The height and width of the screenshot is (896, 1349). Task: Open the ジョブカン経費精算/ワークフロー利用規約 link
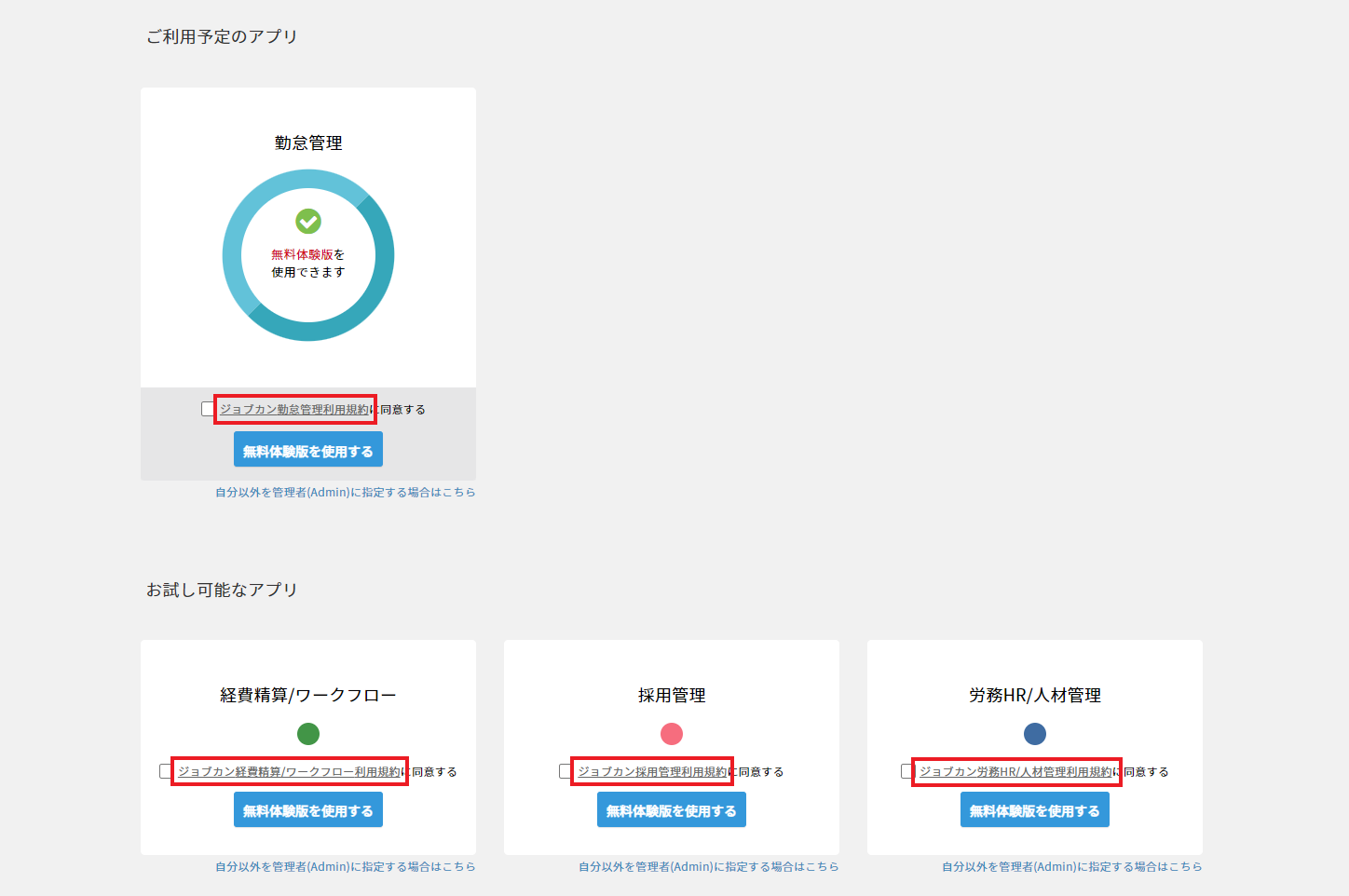point(289,772)
